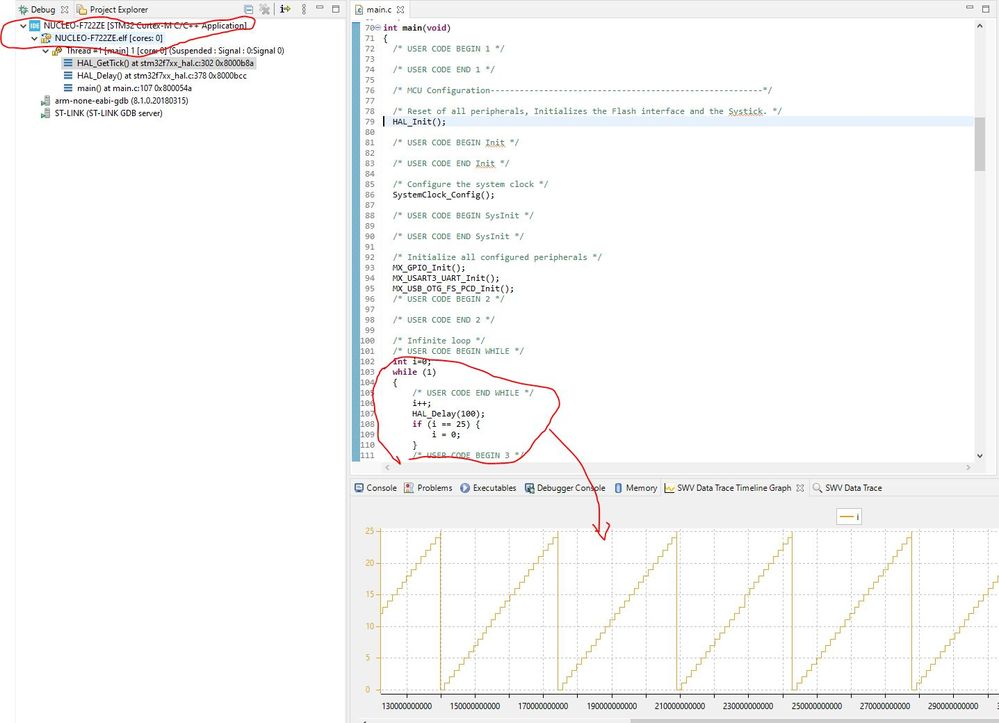Open the Problems tab
This screenshot has height=723, width=999.
tap(428, 488)
